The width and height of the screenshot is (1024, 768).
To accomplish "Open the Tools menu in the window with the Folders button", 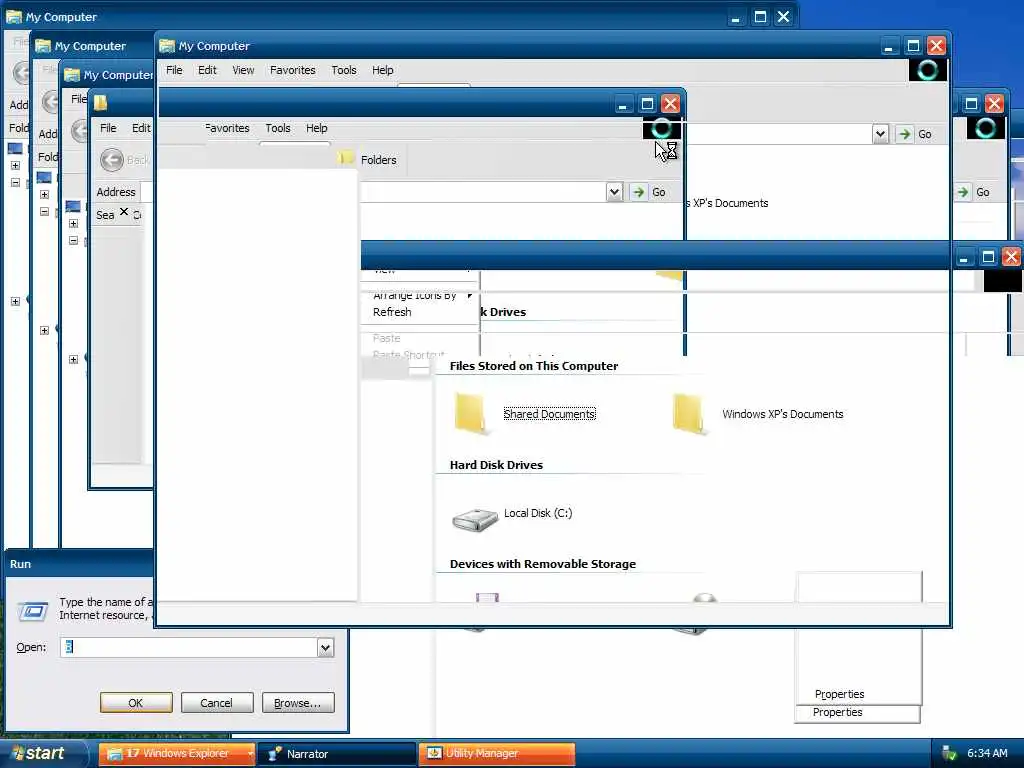I will (278, 128).
